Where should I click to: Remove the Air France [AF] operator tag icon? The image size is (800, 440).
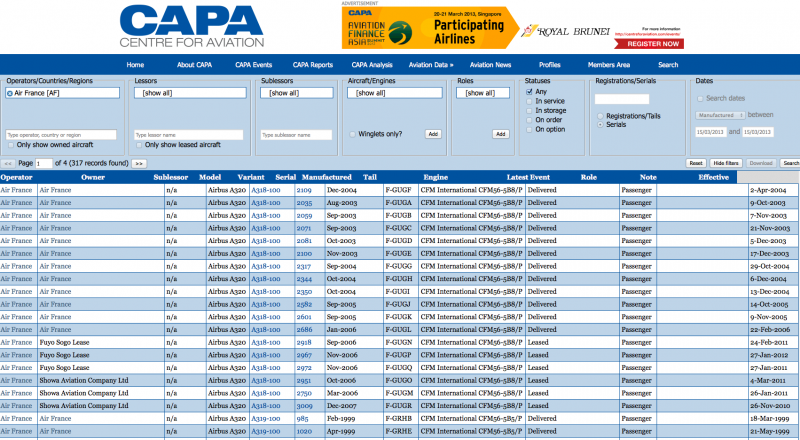pyautogui.click(x=10, y=93)
